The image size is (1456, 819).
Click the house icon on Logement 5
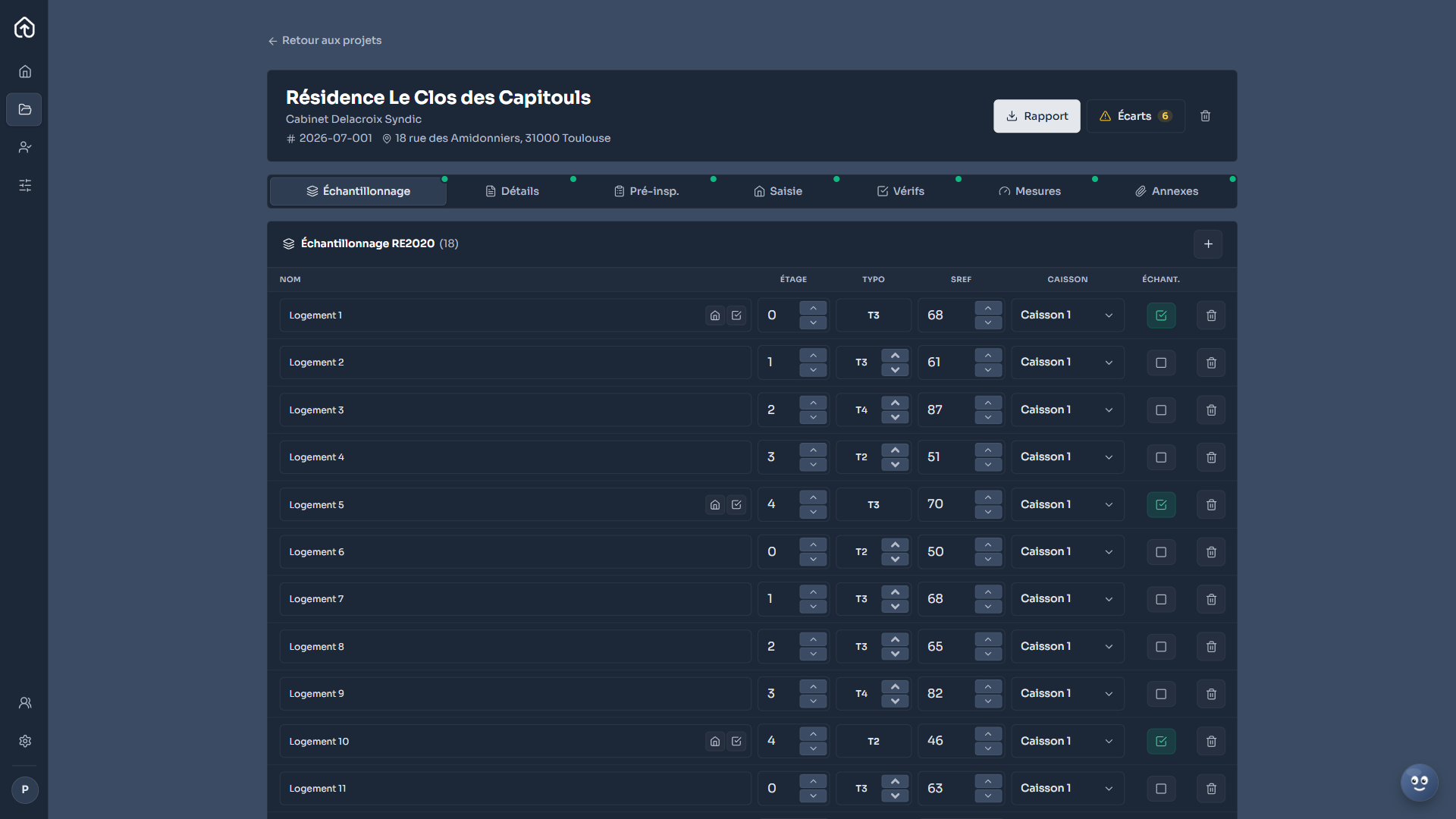click(x=715, y=505)
